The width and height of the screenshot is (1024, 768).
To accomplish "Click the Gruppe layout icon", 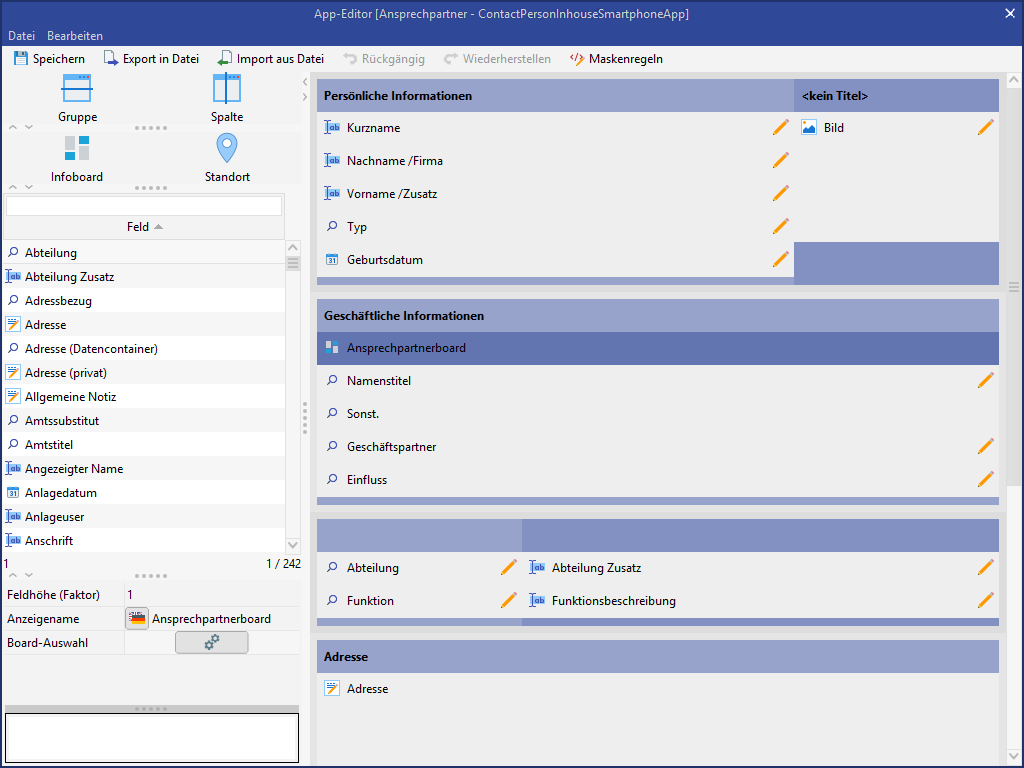I will click(77, 89).
